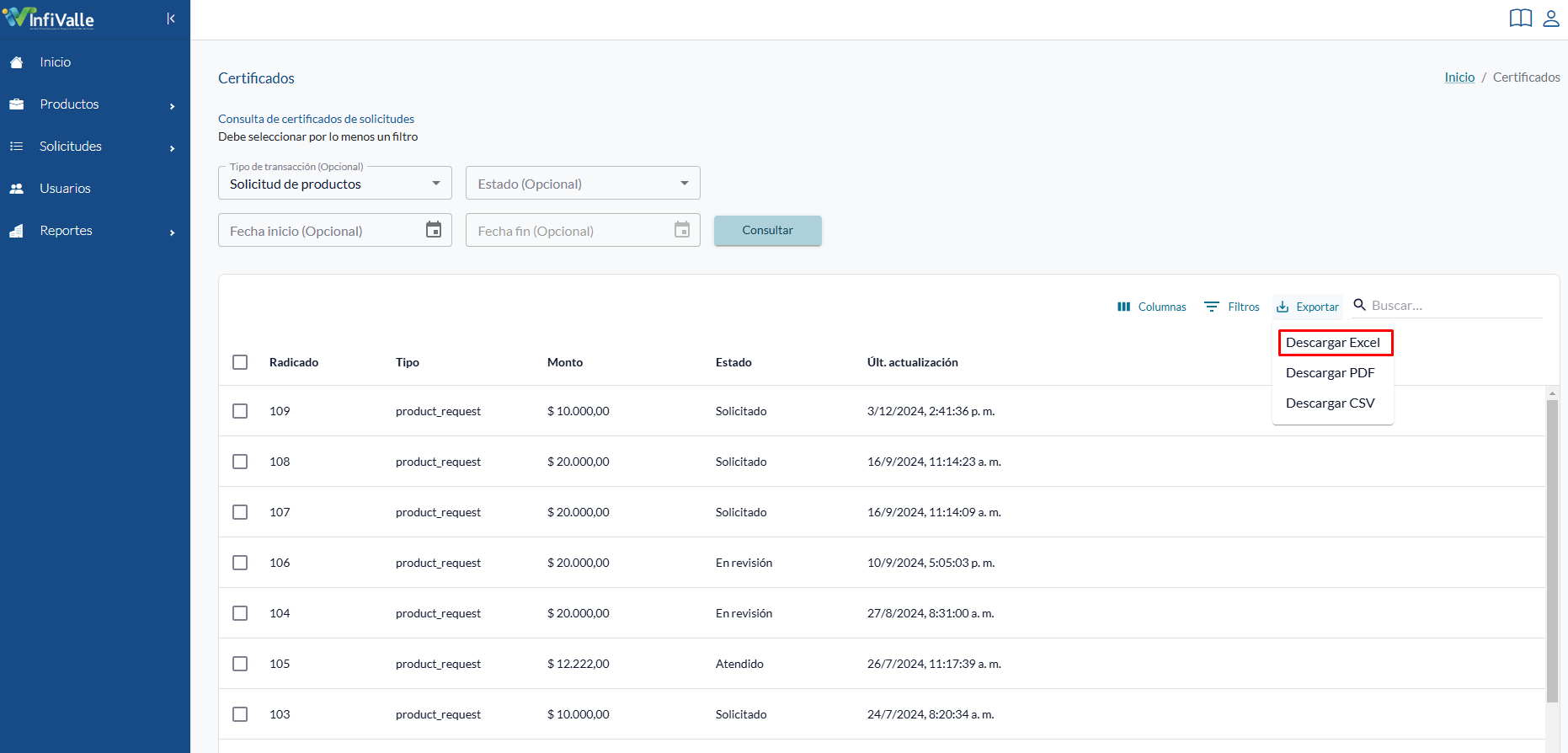
Task: Click the Columnas columns icon
Action: (1123, 307)
